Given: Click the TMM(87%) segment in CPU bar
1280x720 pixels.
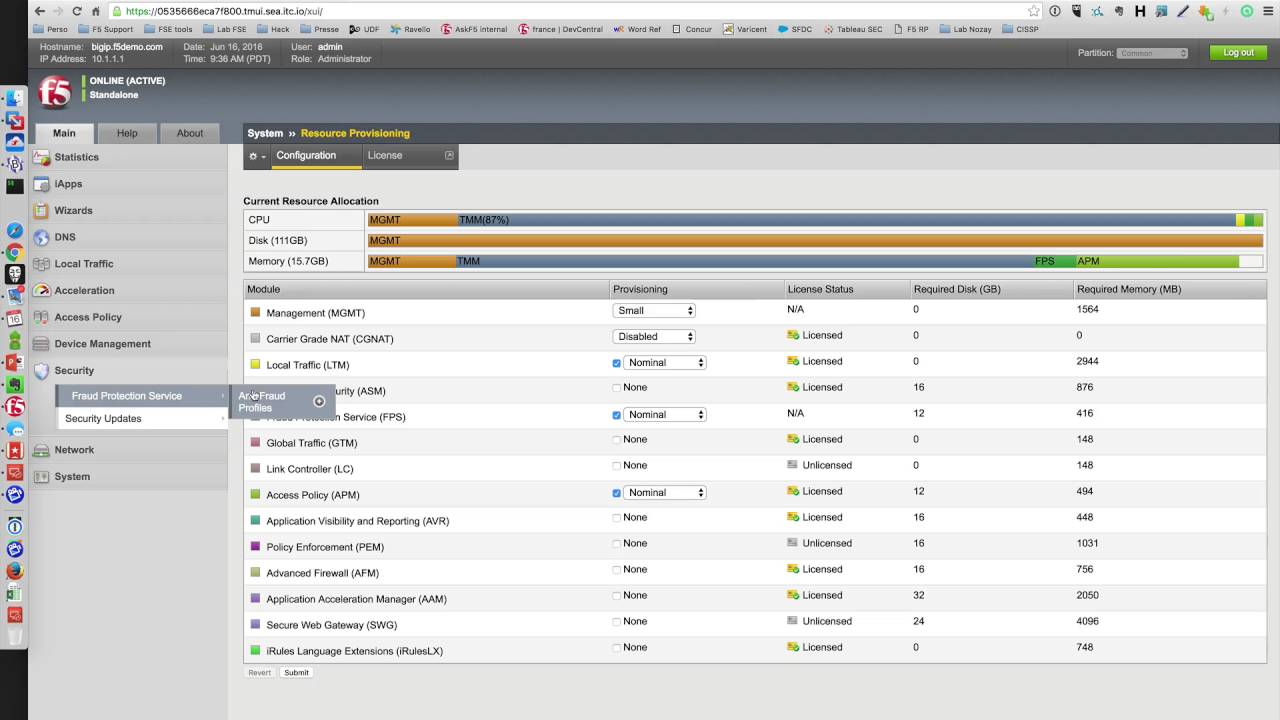Looking at the screenshot, I should [x=846, y=220].
